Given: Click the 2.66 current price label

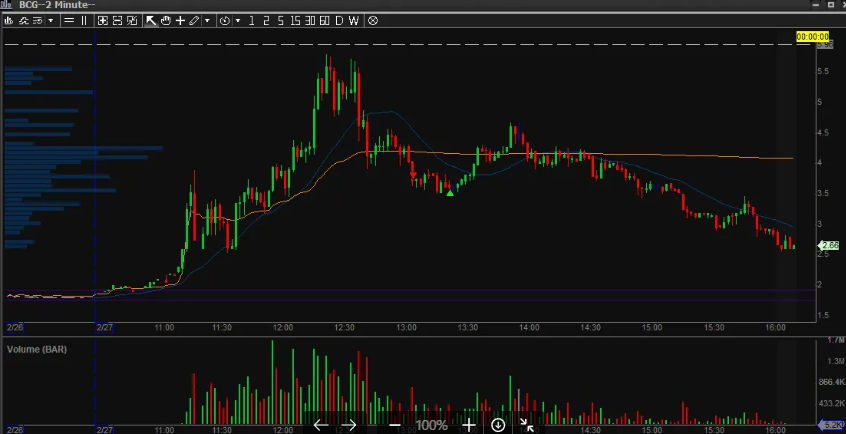Looking at the screenshot, I should pyautogui.click(x=830, y=245).
